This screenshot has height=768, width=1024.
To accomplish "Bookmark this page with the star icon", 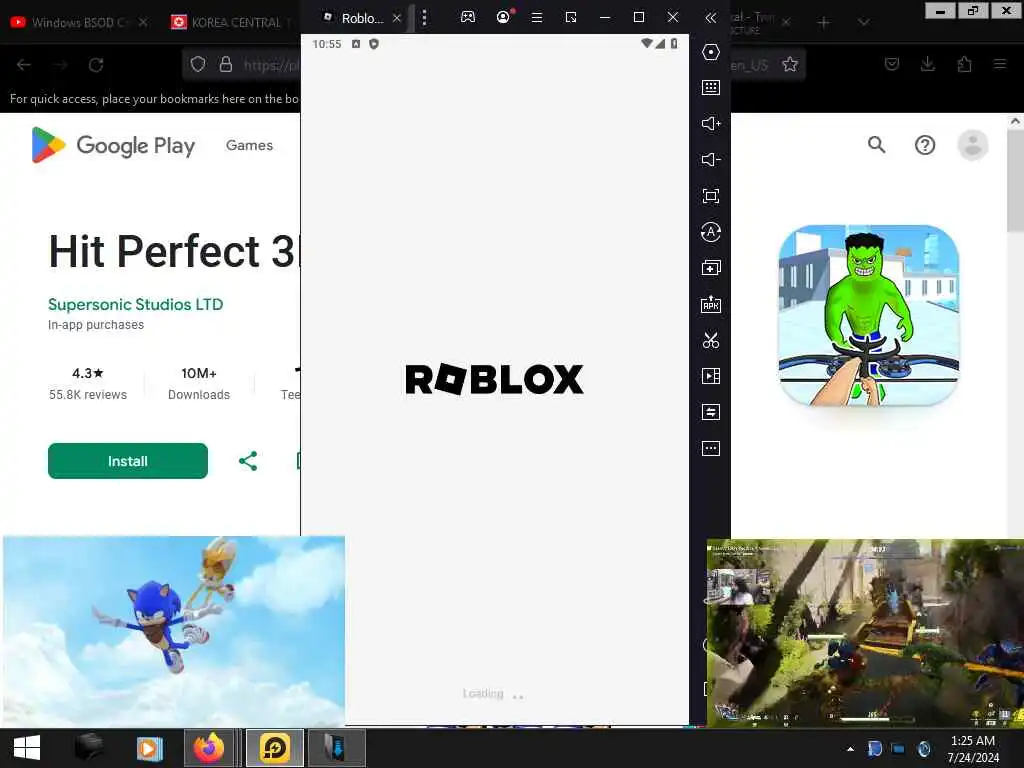I will point(790,64).
